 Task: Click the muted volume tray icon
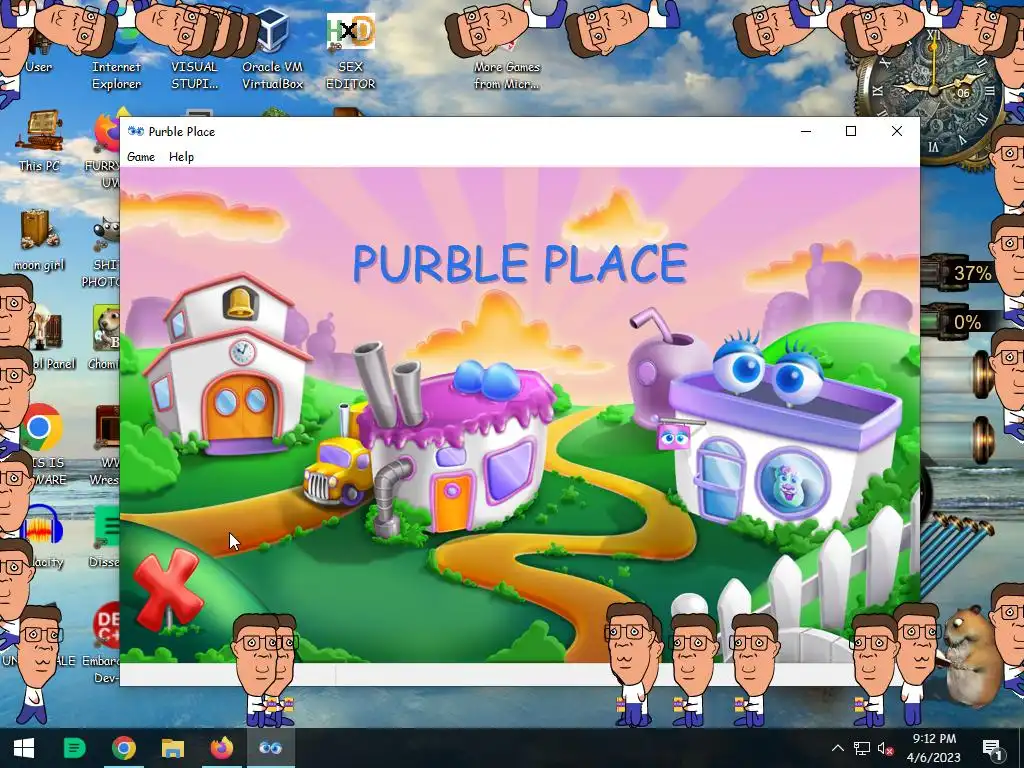886,748
